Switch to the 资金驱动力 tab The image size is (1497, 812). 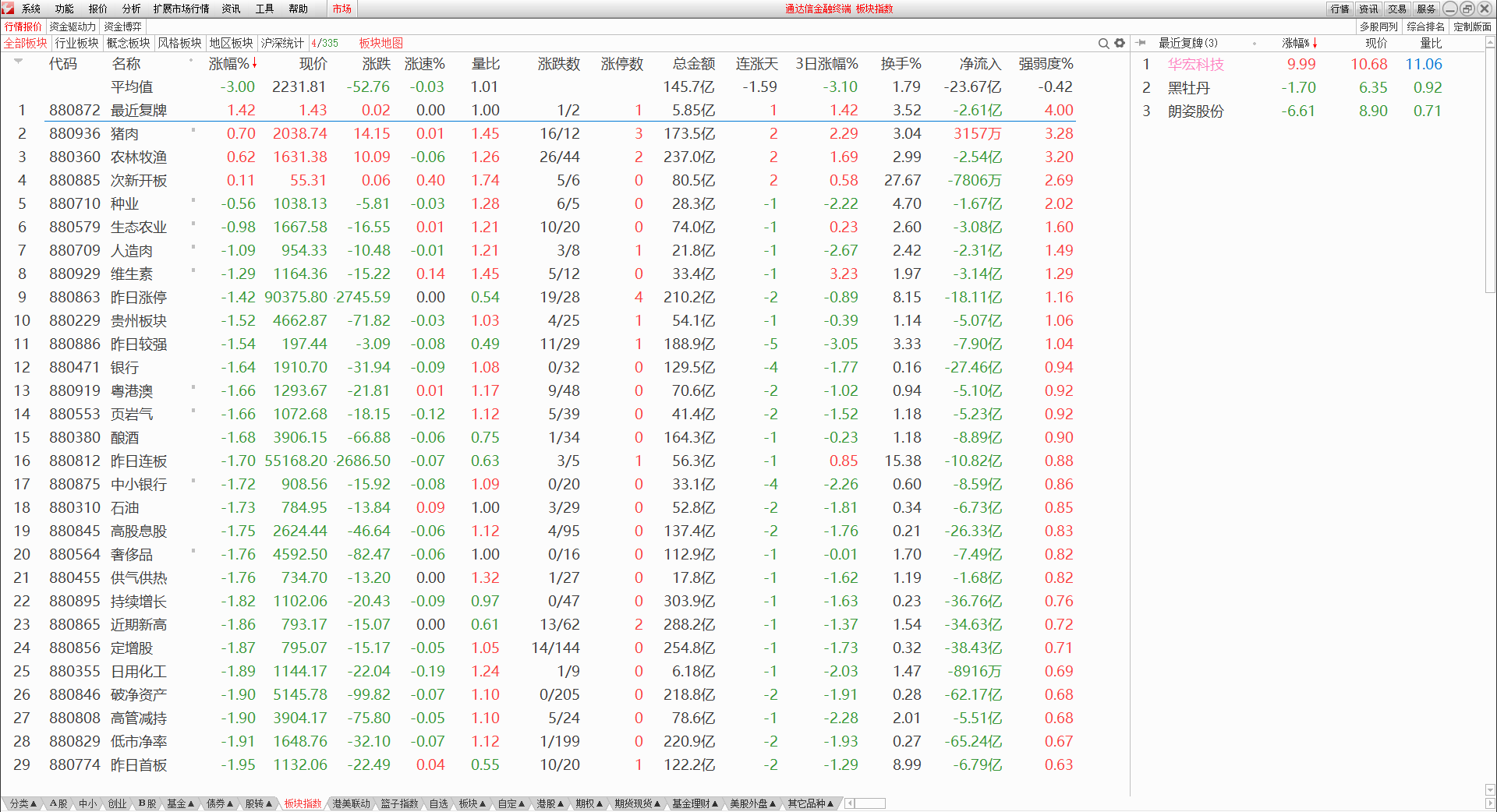(x=73, y=26)
